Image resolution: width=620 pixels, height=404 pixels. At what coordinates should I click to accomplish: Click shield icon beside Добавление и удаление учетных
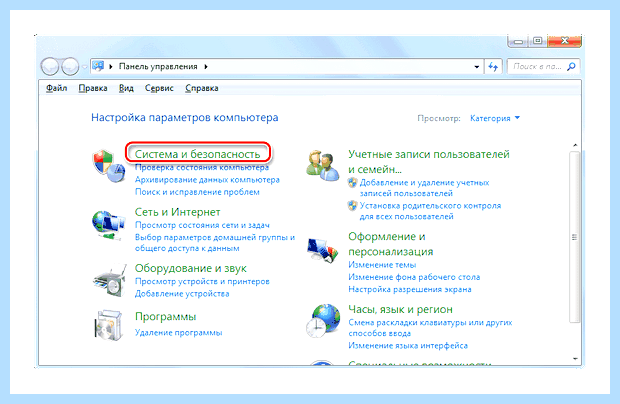[x=352, y=183]
